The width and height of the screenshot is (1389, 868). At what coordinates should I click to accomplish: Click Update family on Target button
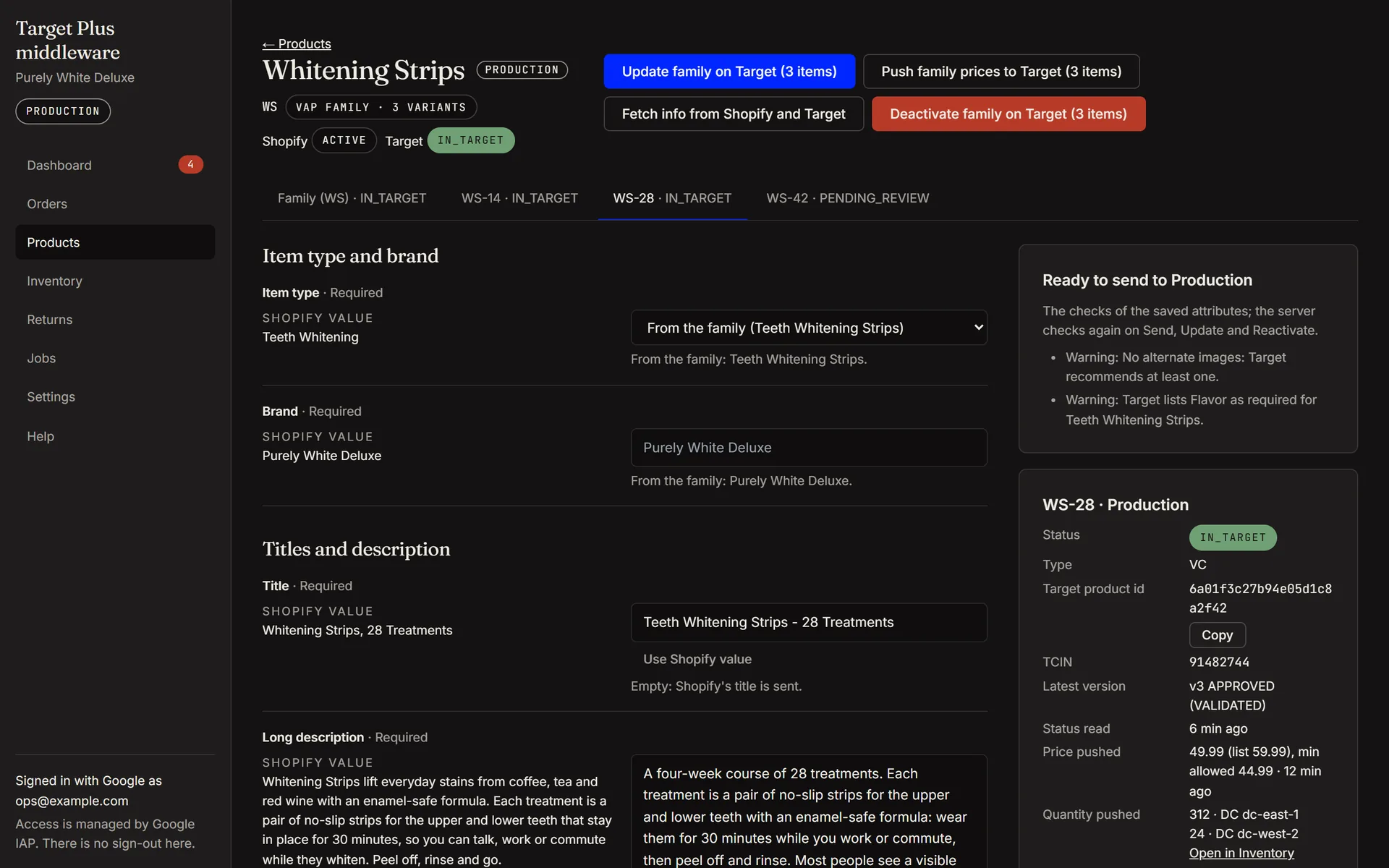(x=729, y=72)
